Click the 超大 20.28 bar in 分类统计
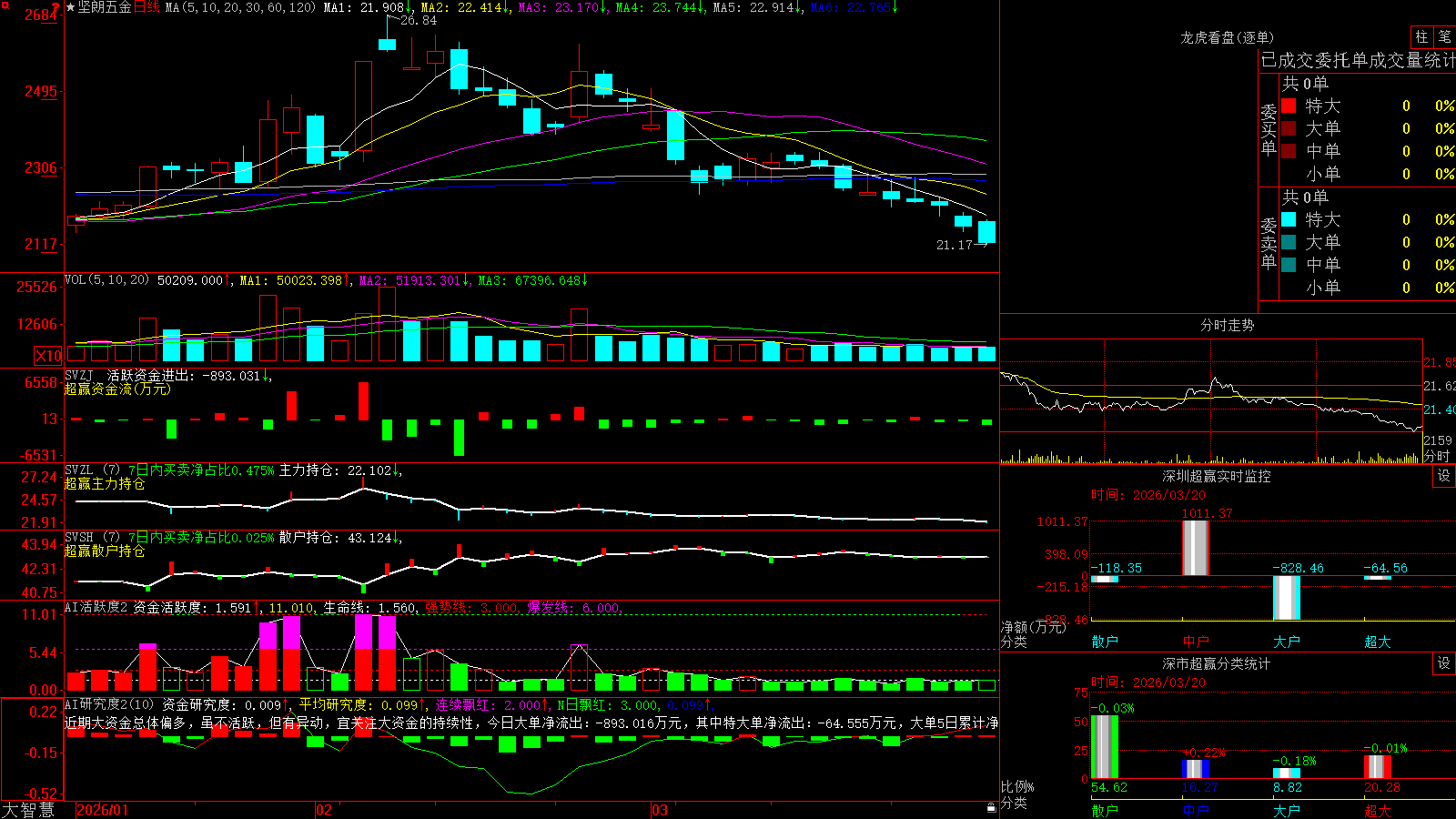 [1377, 767]
